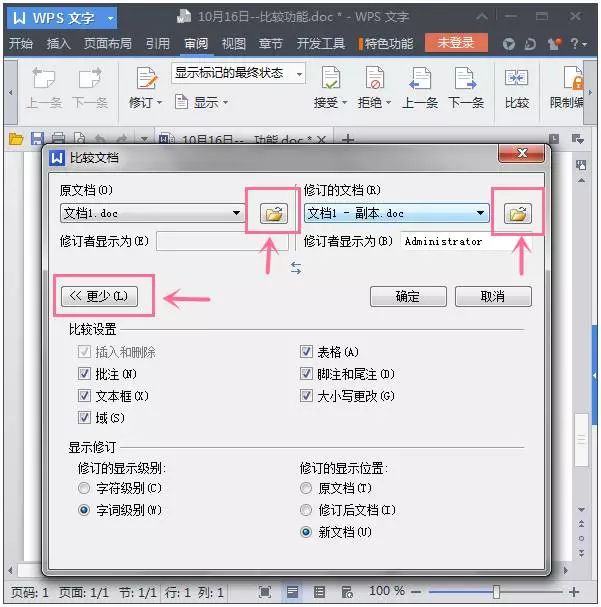
Task: Open the 视图 ribbon tab
Action: 233,43
